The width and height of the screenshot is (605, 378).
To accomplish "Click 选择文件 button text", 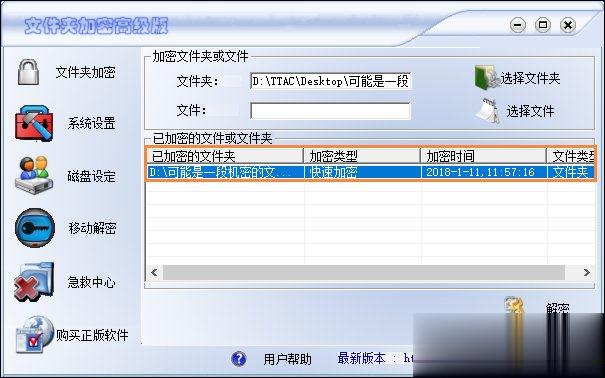I will click(530, 111).
